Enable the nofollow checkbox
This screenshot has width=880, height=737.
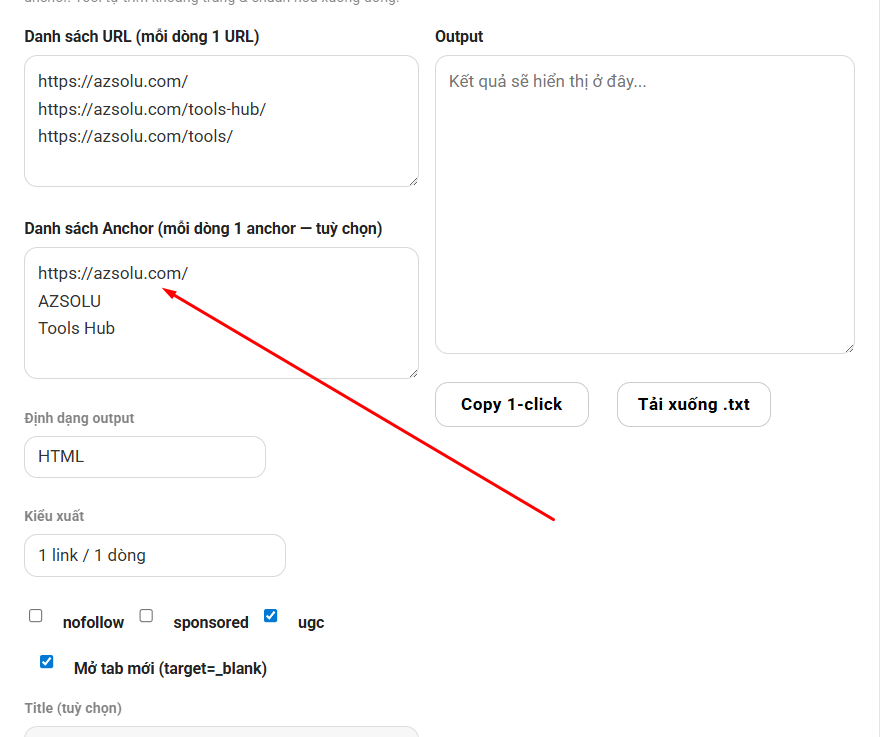coord(35,616)
